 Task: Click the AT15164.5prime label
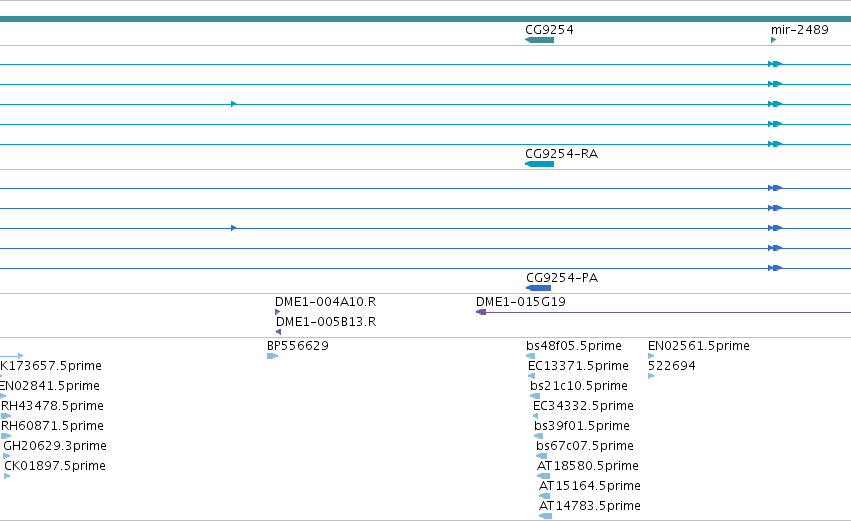pos(590,486)
